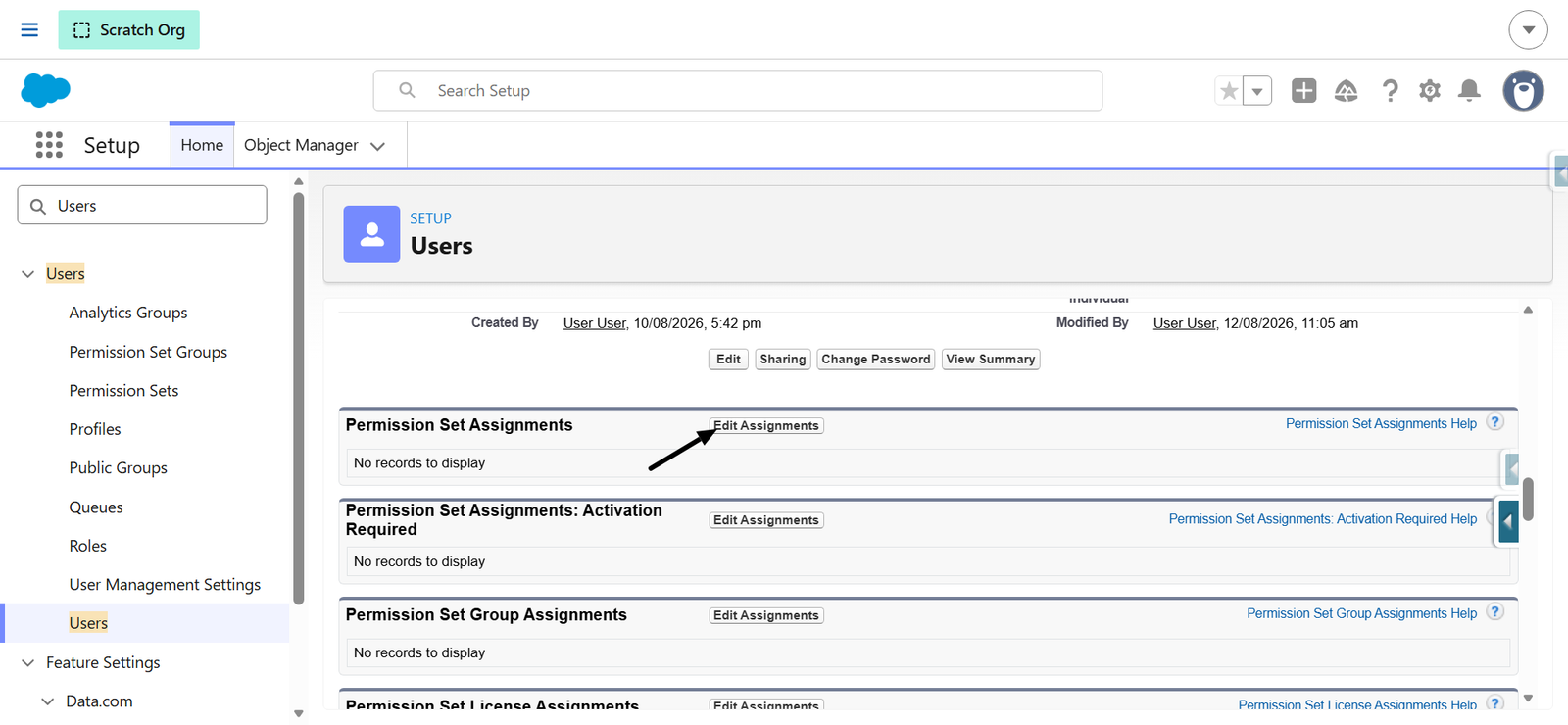The width and height of the screenshot is (1568, 725).
Task: Click the Edit button
Action: point(728,360)
